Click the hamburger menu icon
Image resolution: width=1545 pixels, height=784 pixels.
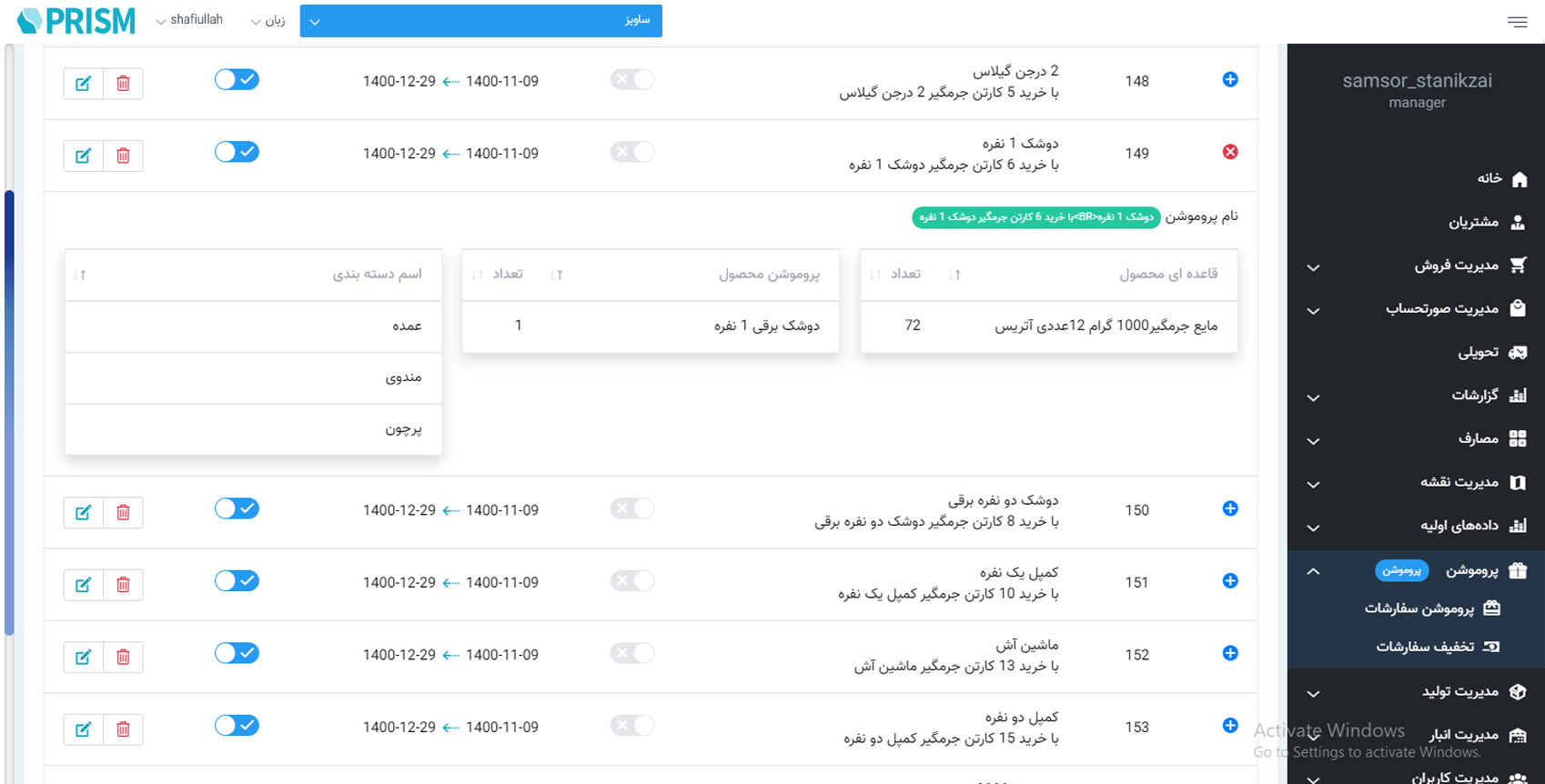pos(1517,22)
